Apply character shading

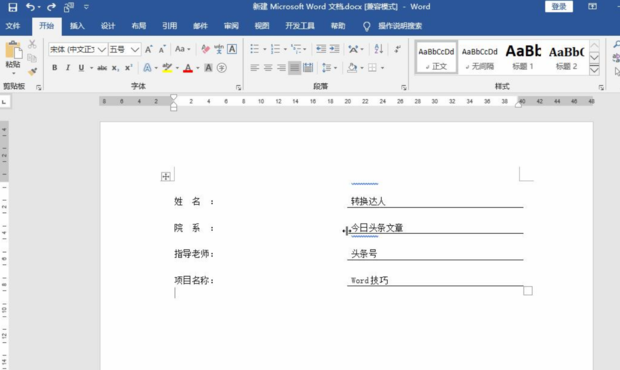(x=208, y=68)
